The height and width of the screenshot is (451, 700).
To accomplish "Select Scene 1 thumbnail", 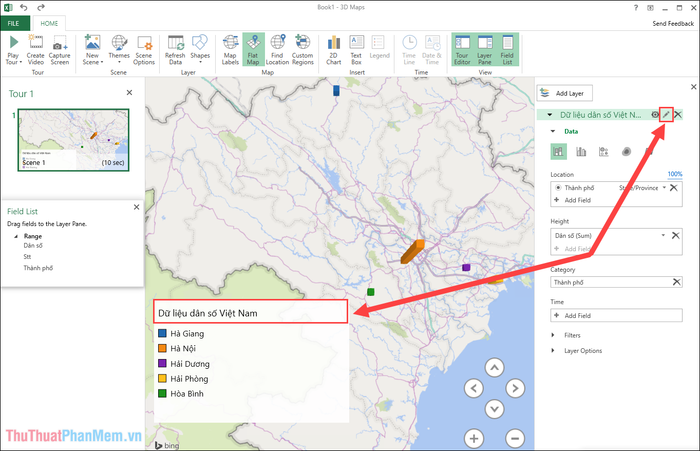I will (x=74, y=140).
